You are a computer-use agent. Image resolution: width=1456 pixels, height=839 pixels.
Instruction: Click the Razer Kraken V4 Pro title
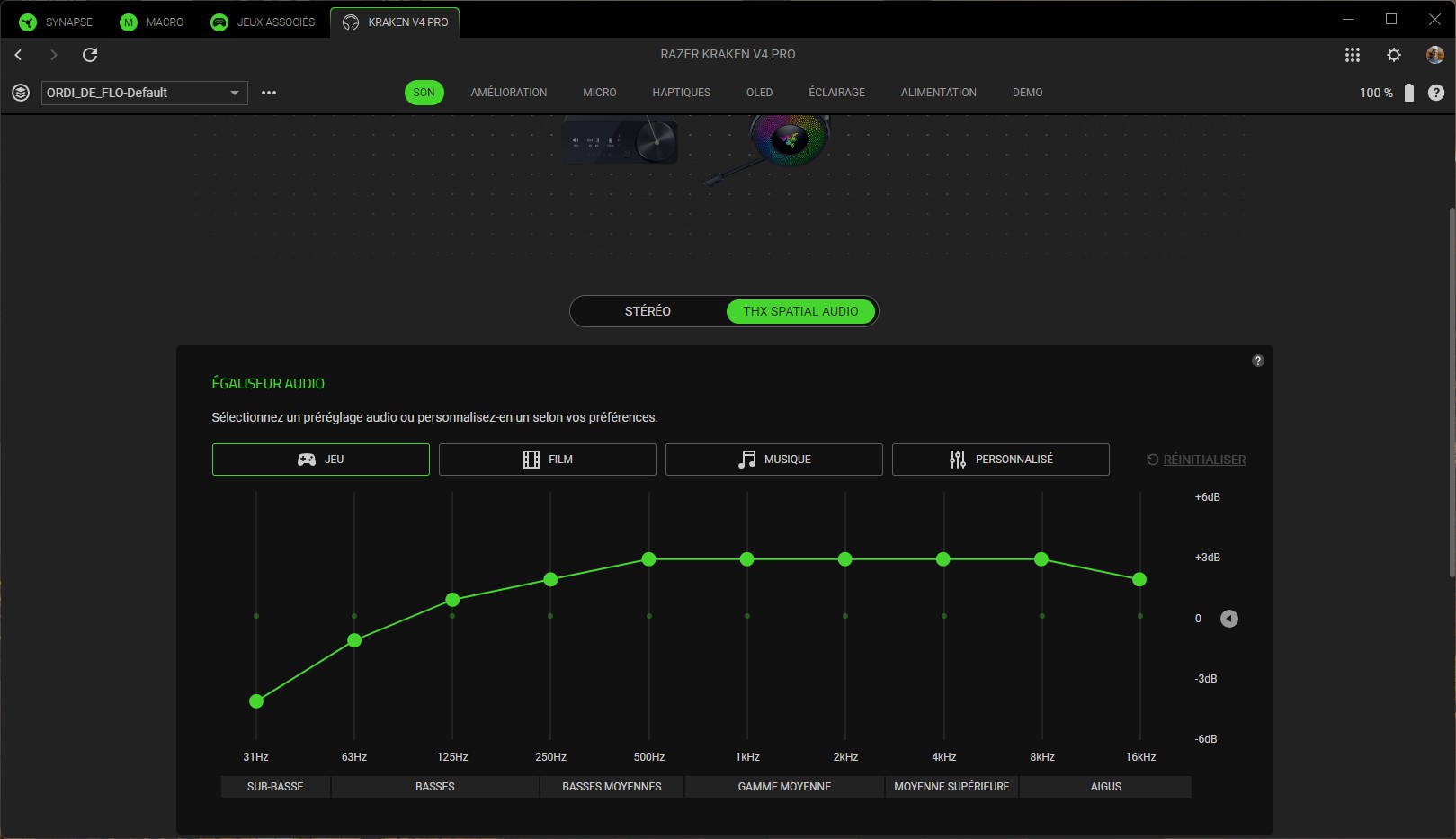(x=728, y=55)
